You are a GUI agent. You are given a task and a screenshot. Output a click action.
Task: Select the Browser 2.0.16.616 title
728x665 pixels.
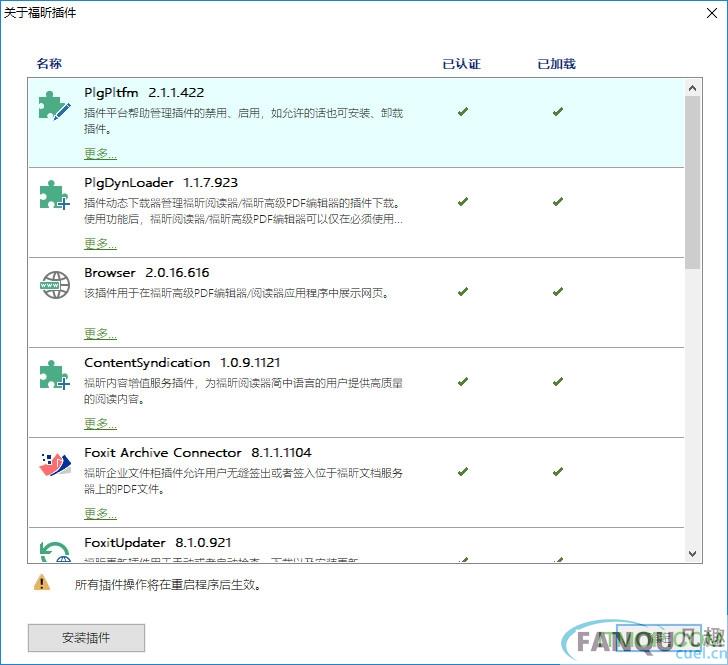[x=147, y=273]
